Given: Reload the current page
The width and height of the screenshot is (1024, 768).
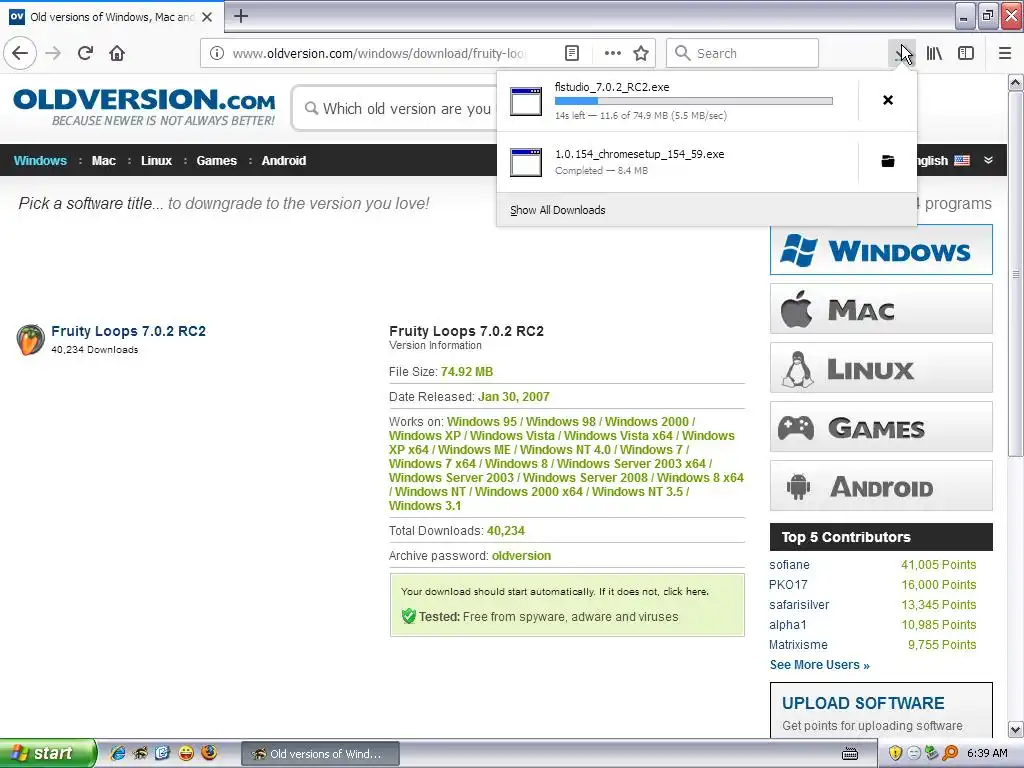Looking at the screenshot, I should pyautogui.click(x=86, y=53).
